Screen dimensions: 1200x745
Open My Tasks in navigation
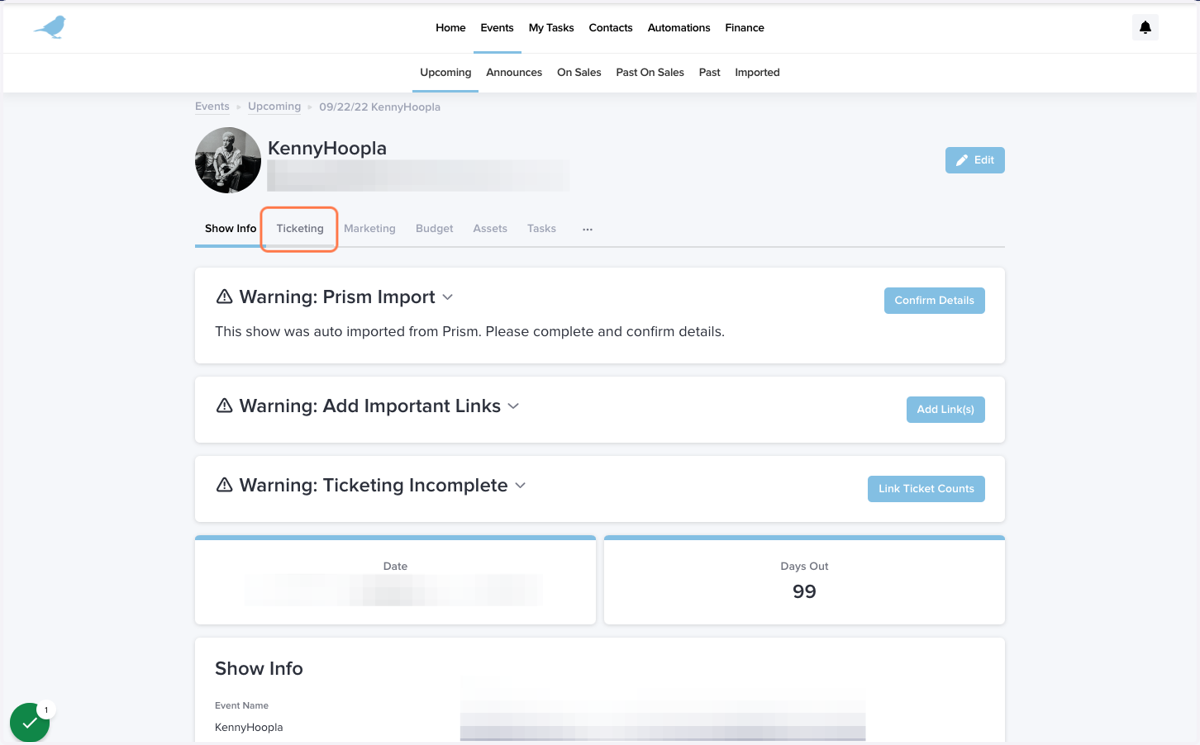tap(551, 28)
